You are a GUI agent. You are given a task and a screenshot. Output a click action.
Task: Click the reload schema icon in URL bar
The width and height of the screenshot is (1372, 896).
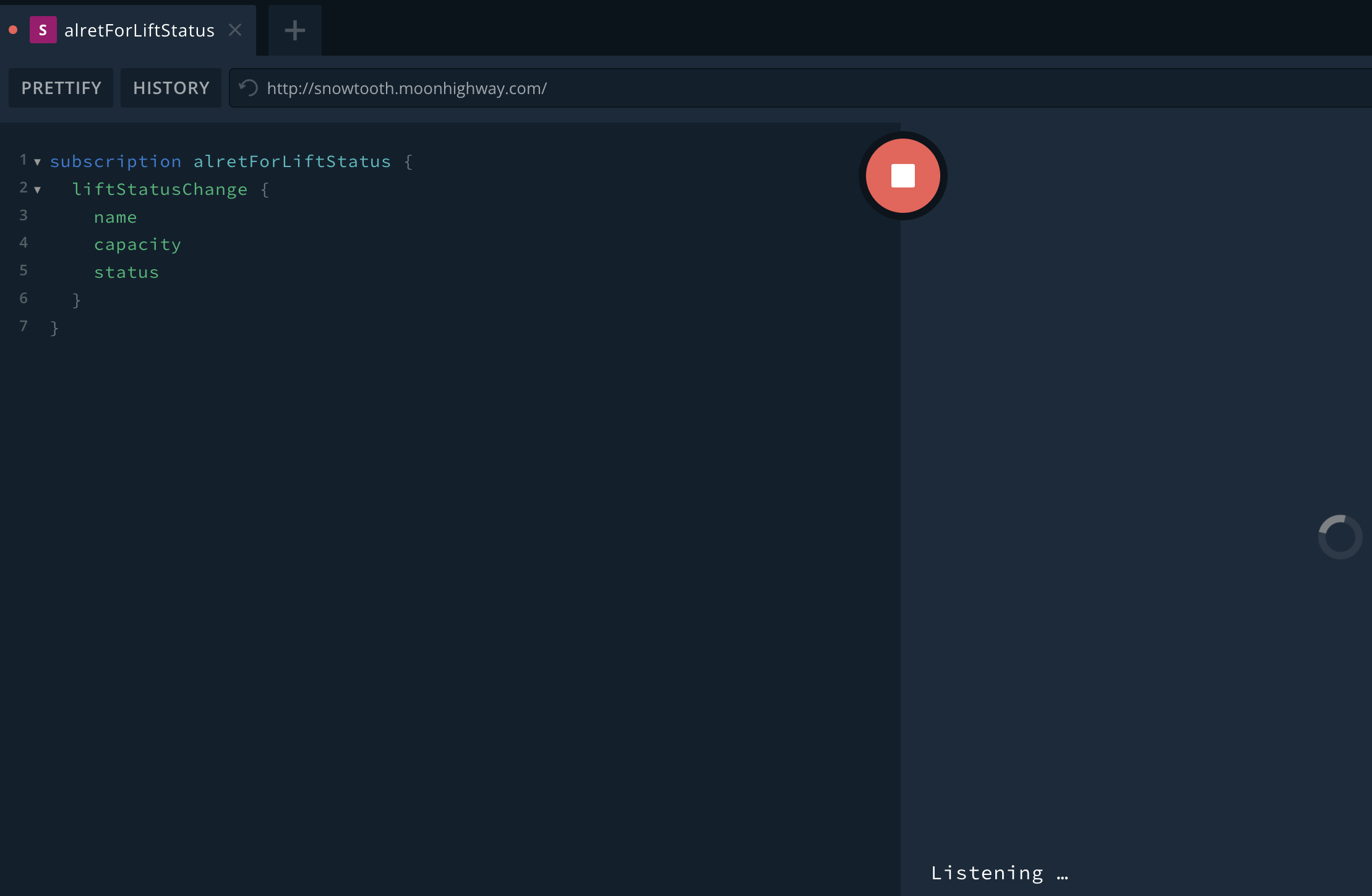[248, 88]
